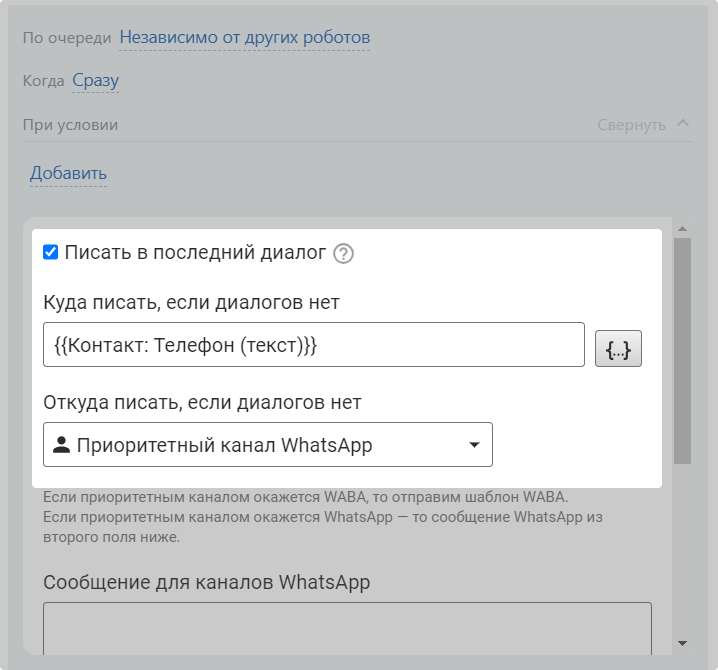The height and width of the screenshot is (670, 718).
Task: Click the dropdown arrow of channel selector
Action: click(474, 445)
